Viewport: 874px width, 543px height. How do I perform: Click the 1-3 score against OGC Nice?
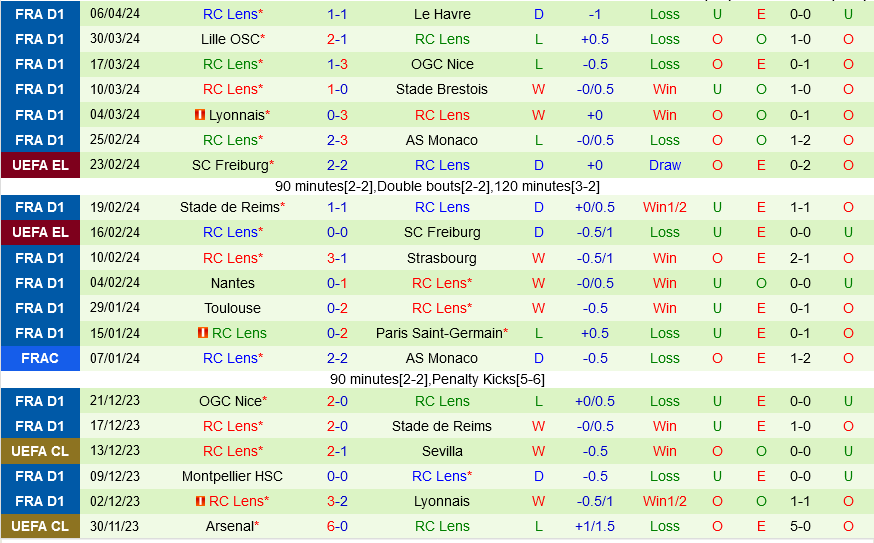point(337,64)
